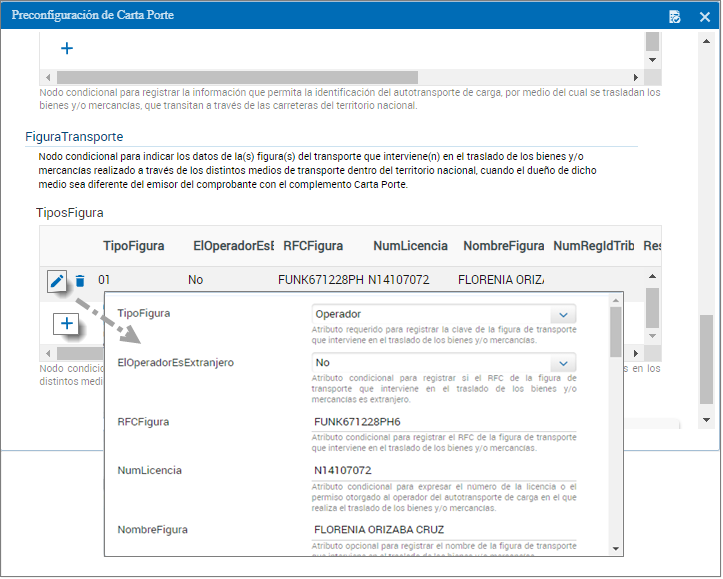The height and width of the screenshot is (579, 723).
Task: Add a new TiposFigura row with plus button
Action: click(x=66, y=323)
